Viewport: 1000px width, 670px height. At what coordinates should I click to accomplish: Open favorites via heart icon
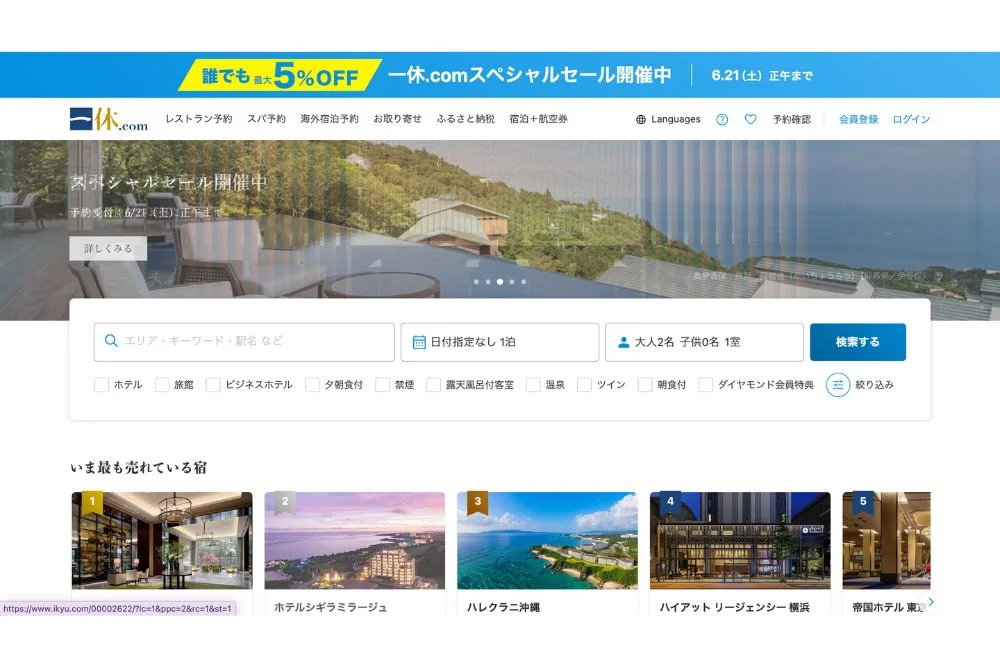(751, 119)
